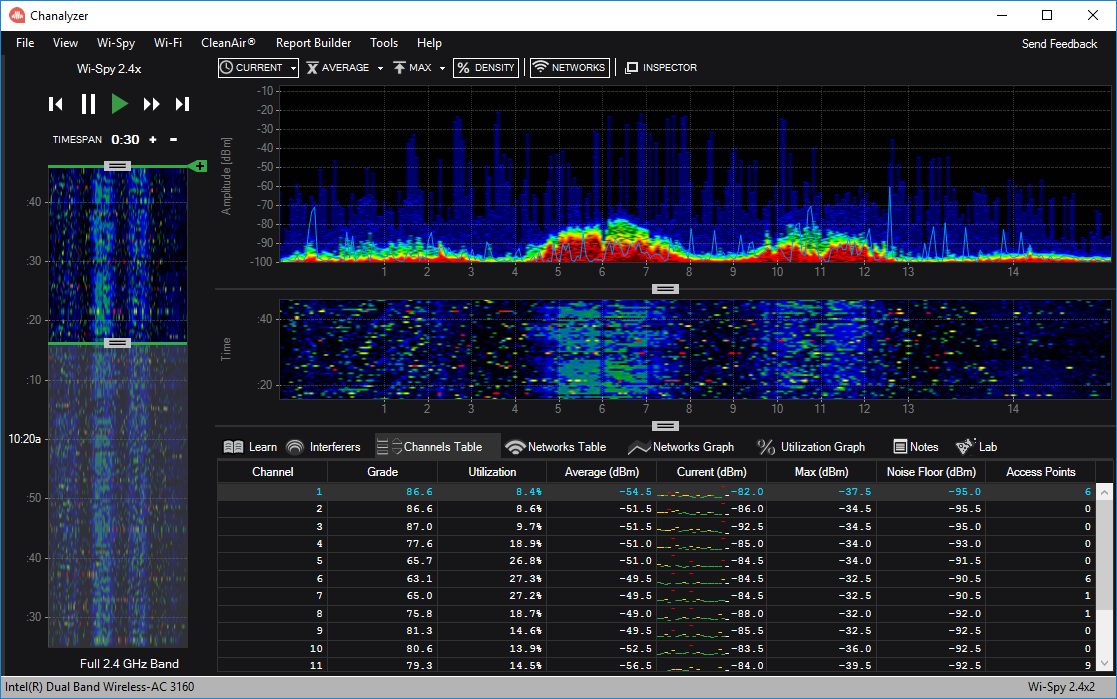This screenshot has height=699, width=1117.
Task: Open the Lab tab
Action: [977, 447]
